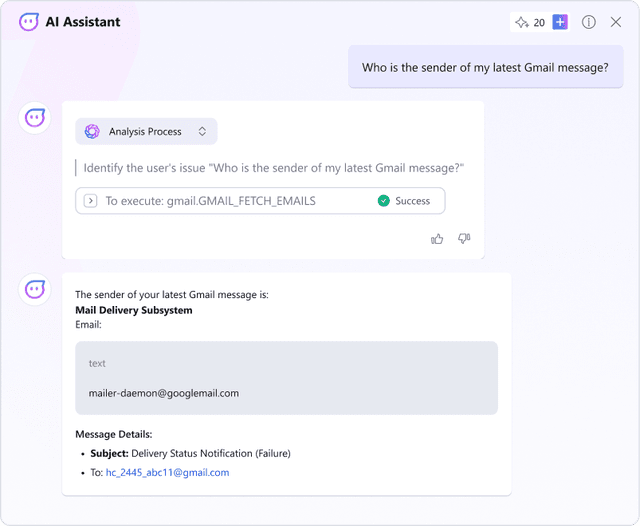Screen dimensions: 640x526
Task: Open the hc_2445_abc11@gmail.com link
Action: [167, 472]
